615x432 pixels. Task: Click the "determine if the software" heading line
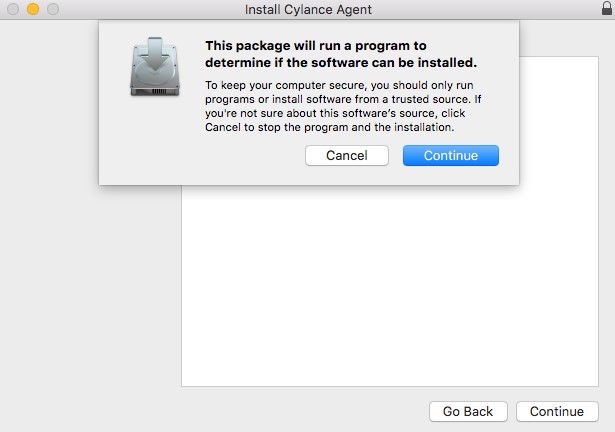[340, 63]
